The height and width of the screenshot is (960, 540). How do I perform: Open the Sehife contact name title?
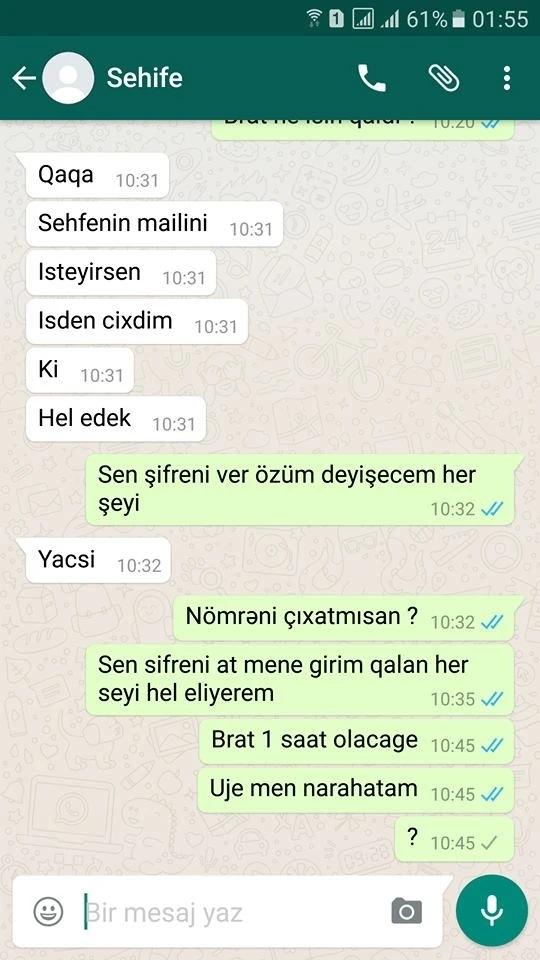144,78
